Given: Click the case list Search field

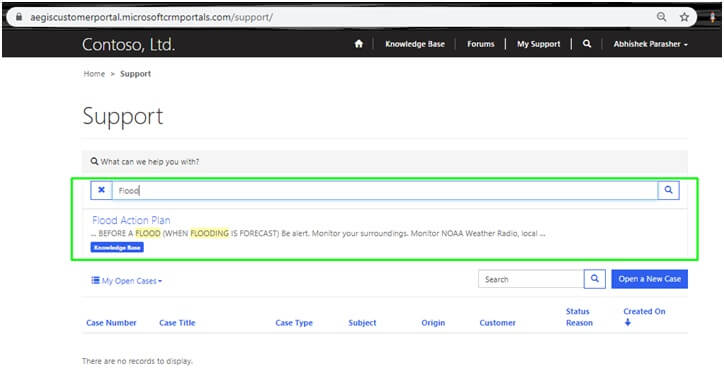Looking at the screenshot, I should (531, 279).
